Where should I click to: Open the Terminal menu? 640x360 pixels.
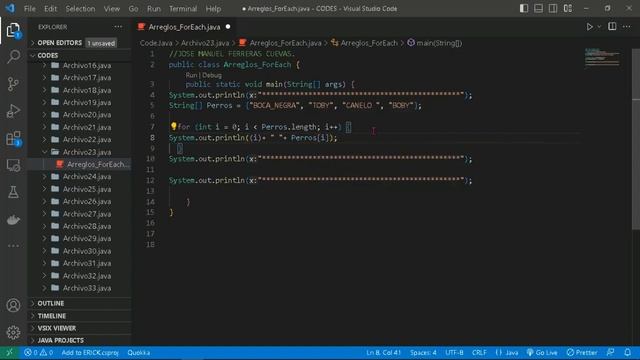pos(183,9)
